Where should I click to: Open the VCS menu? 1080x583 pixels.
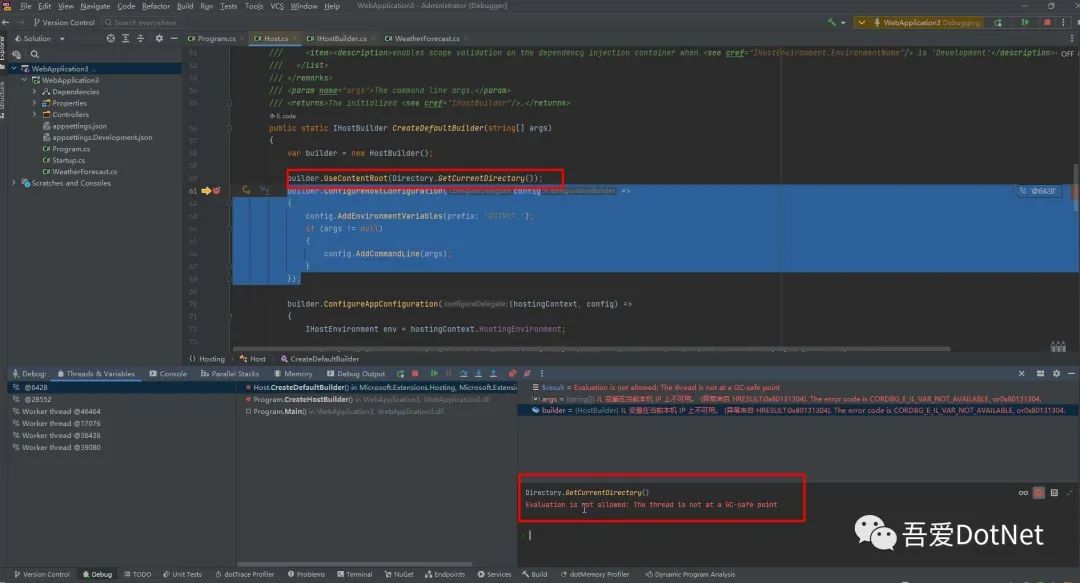click(276, 6)
